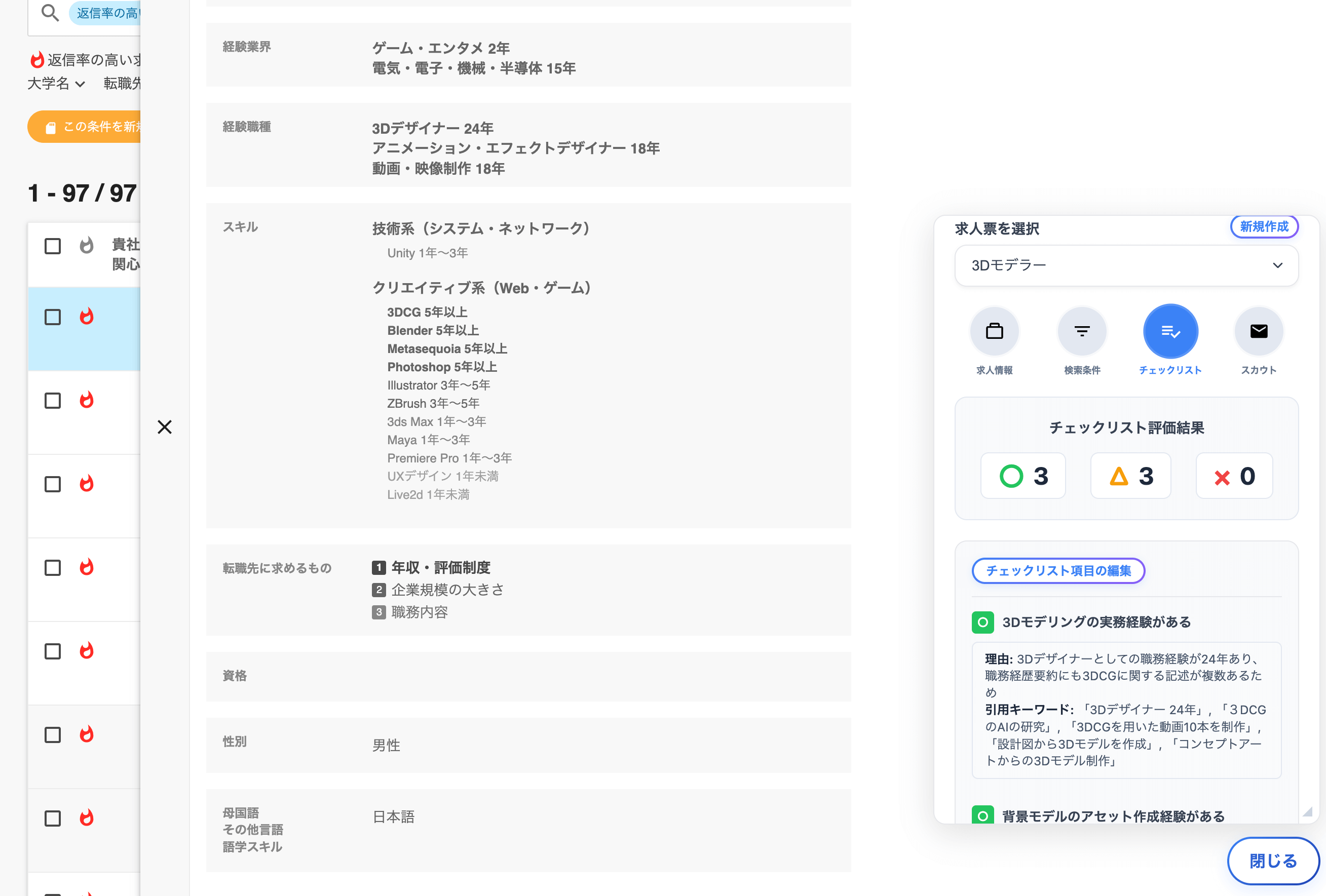Click the チェックリスト評価結果 heading
1326x896 pixels.
point(1126,428)
